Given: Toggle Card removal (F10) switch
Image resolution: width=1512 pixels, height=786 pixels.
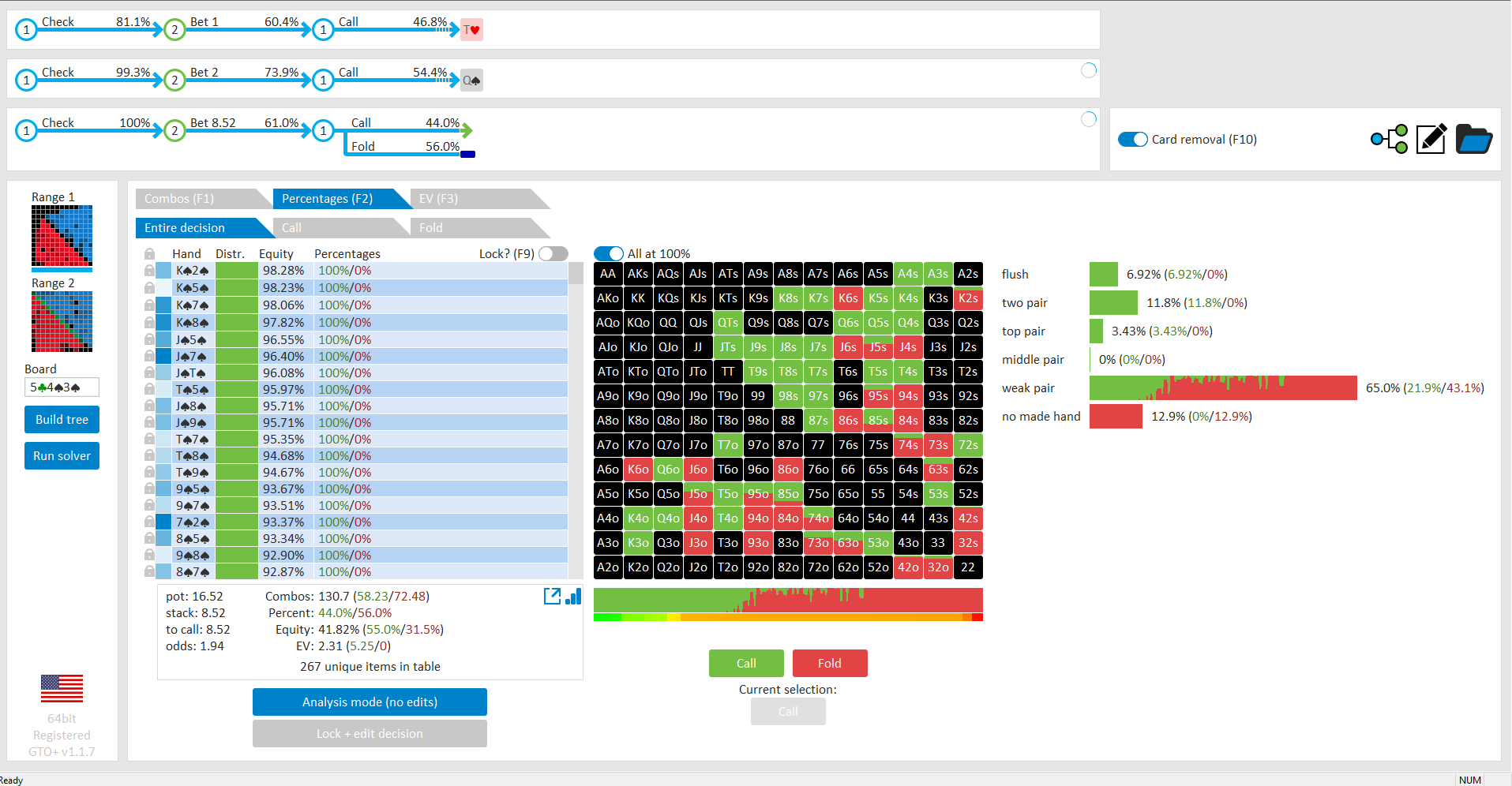Looking at the screenshot, I should click(x=1133, y=139).
